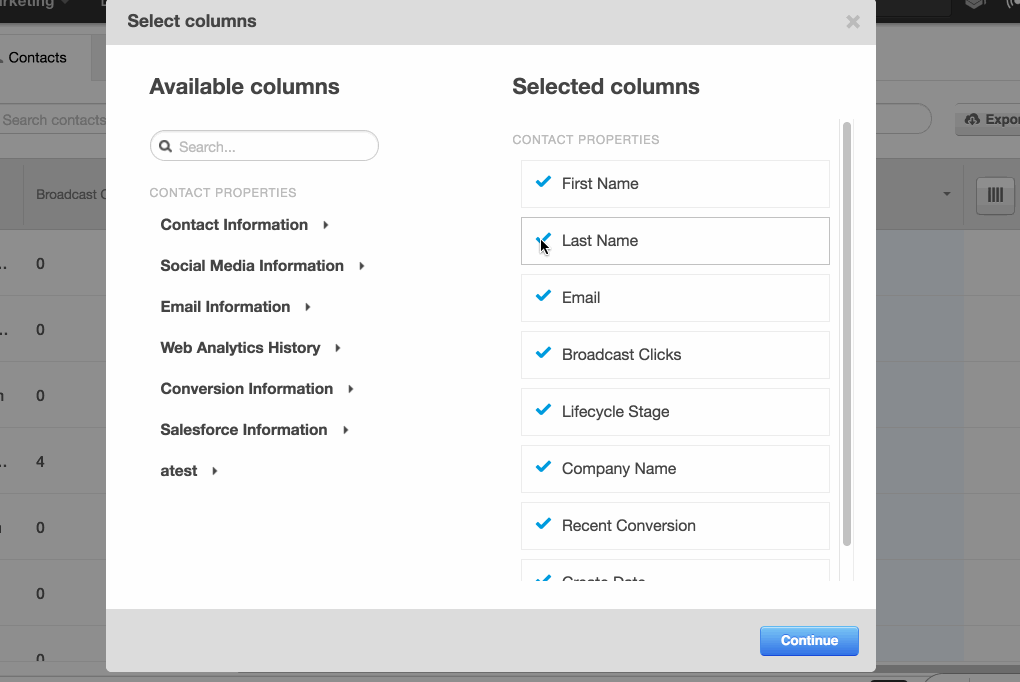1020x682 pixels.
Task: Expand Conversion Information category
Action: [257, 389]
